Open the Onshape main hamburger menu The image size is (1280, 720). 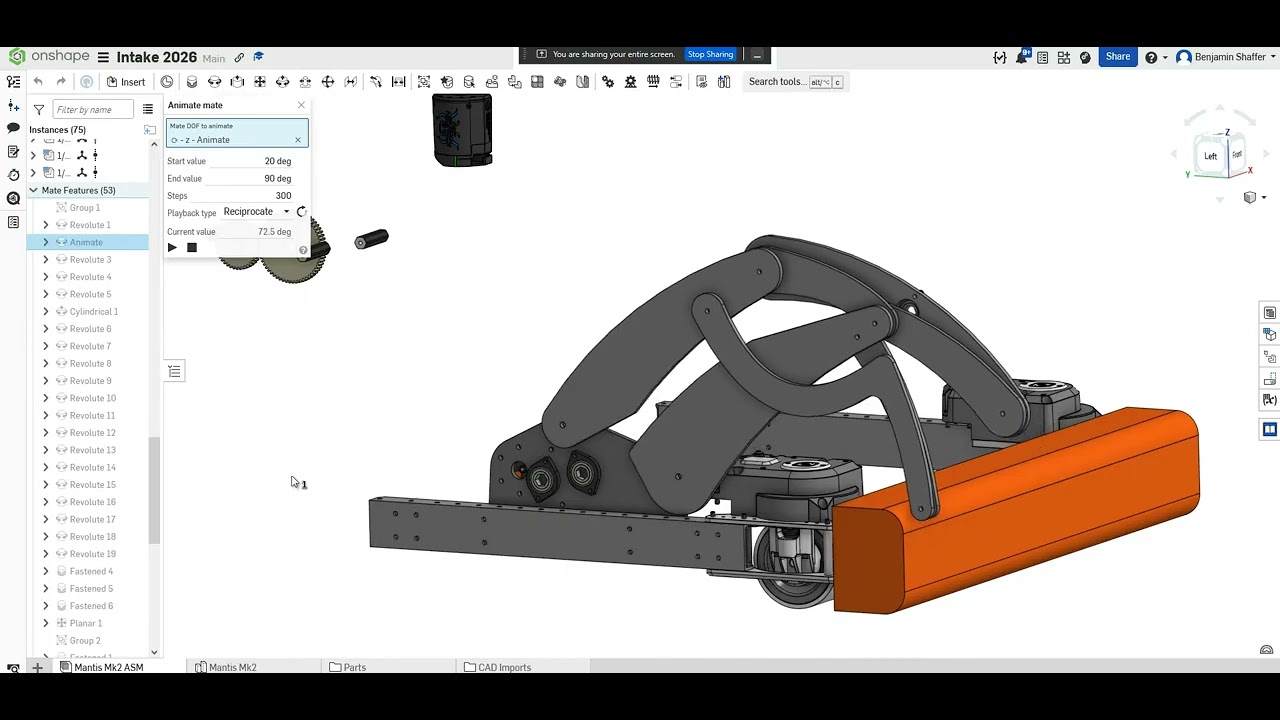[103, 58]
